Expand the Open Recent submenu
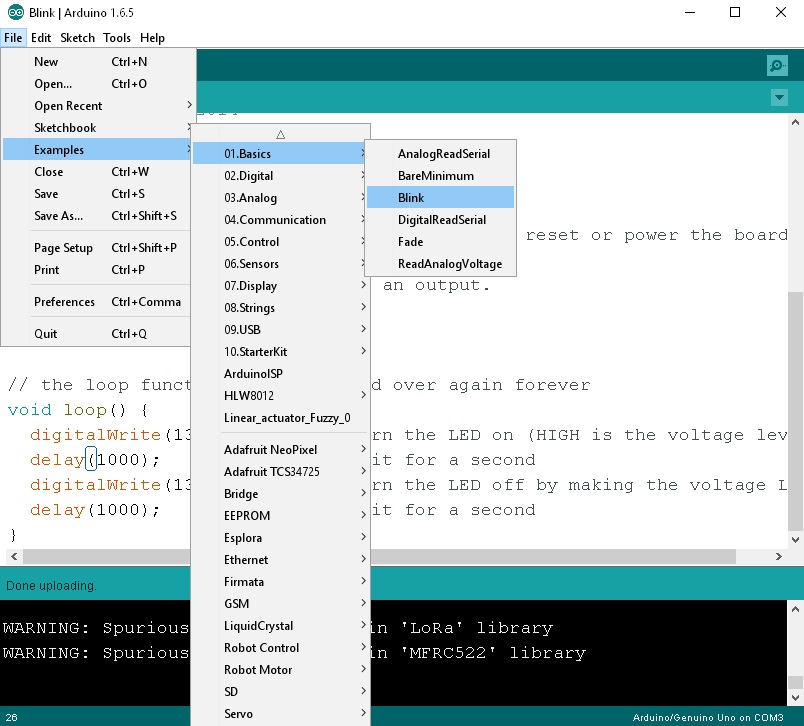Image resolution: width=804 pixels, height=726 pixels. 96,106
